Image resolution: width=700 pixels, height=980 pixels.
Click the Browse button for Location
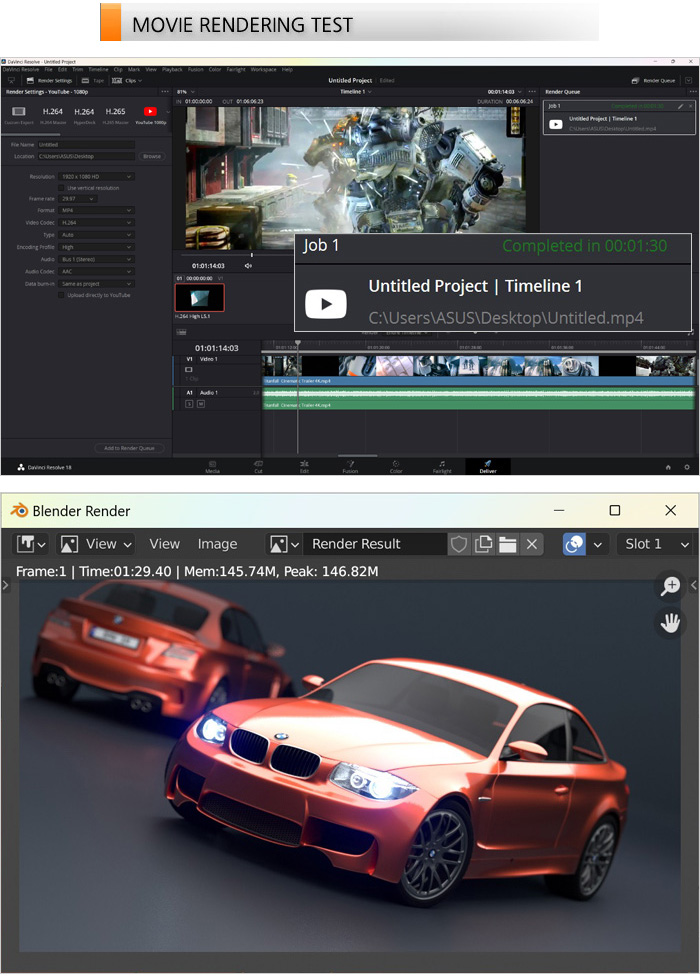tap(151, 156)
